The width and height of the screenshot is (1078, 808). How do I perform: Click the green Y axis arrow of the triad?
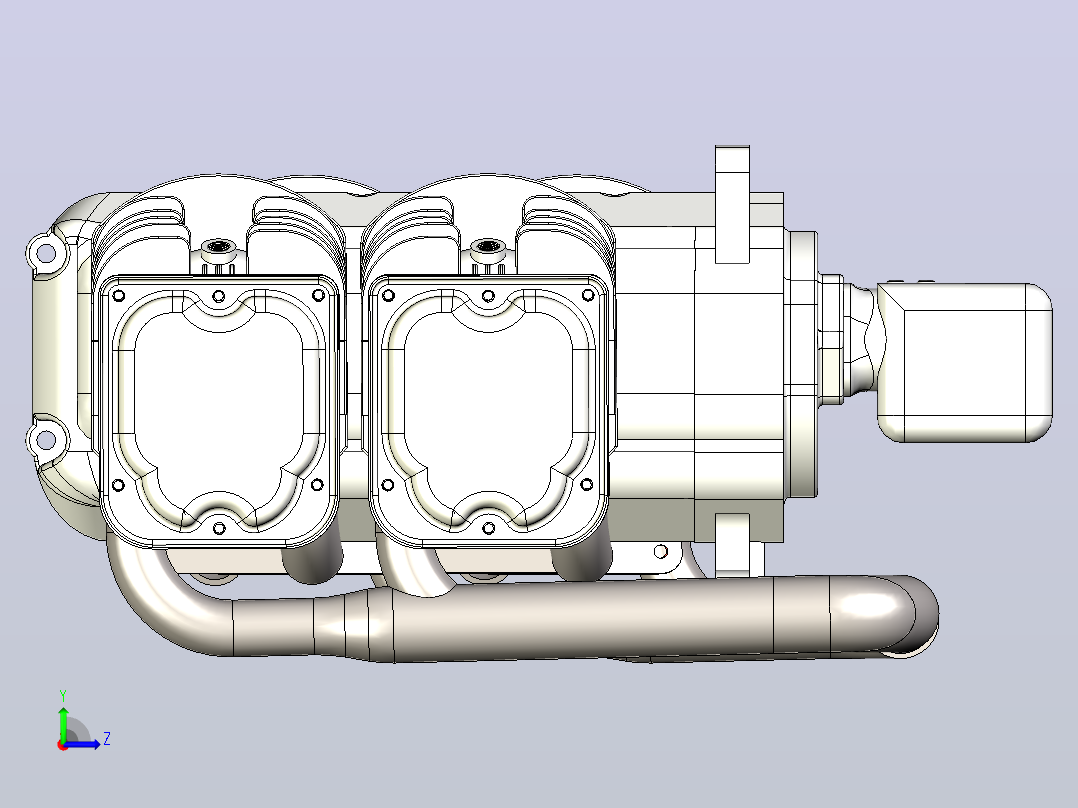[x=63, y=723]
